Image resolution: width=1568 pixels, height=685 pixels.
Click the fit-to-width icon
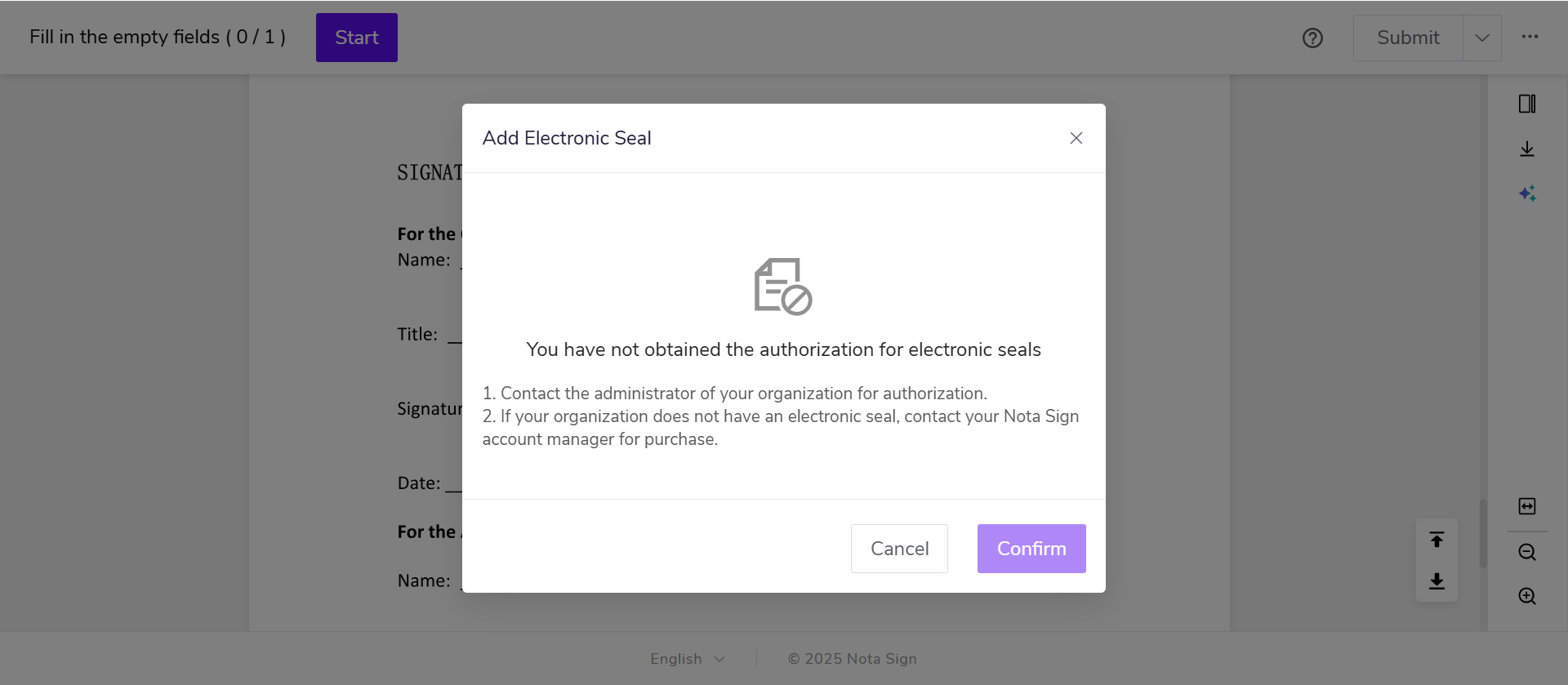(1527, 506)
